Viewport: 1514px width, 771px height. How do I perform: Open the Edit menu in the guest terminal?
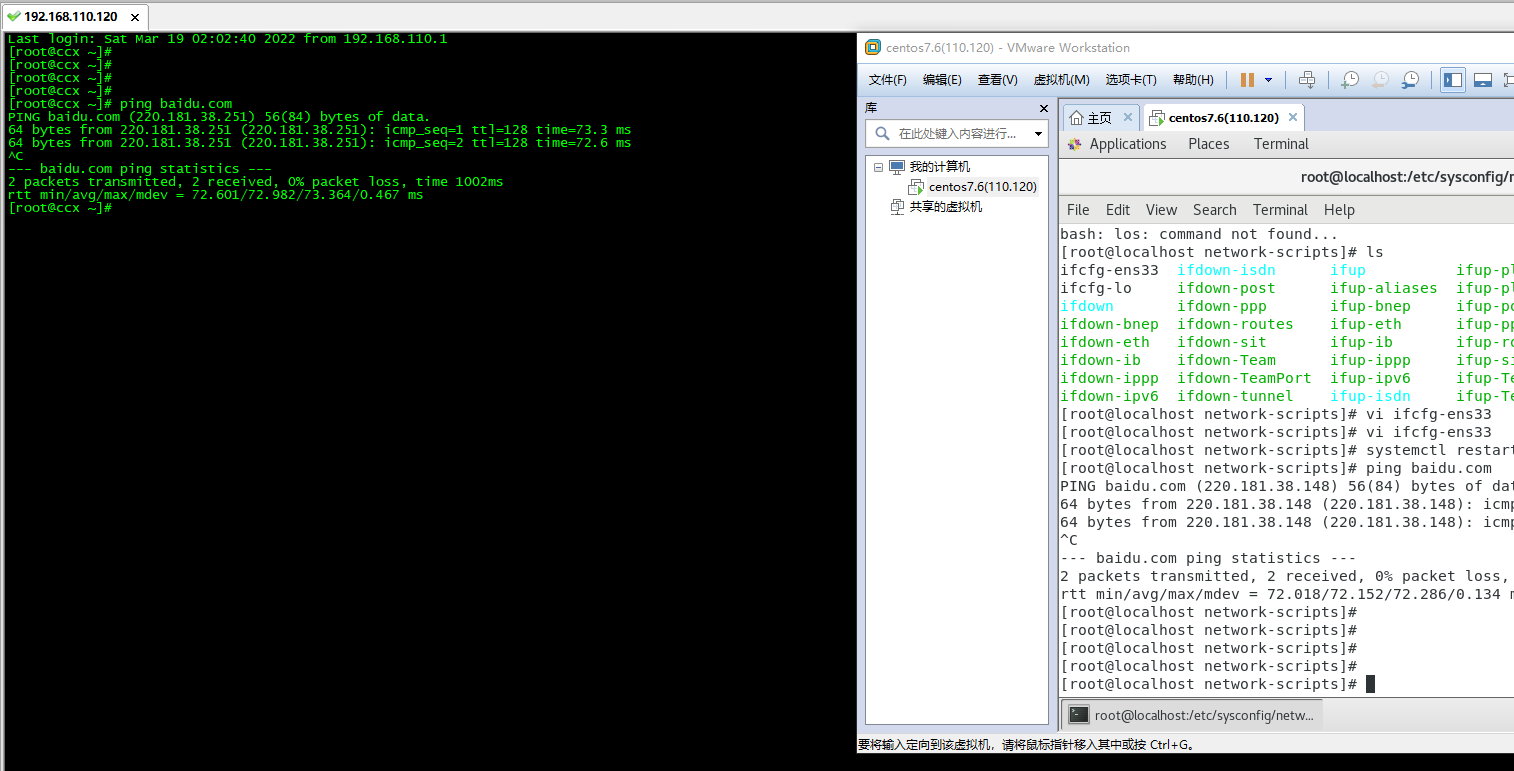[x=1118, y=210]
